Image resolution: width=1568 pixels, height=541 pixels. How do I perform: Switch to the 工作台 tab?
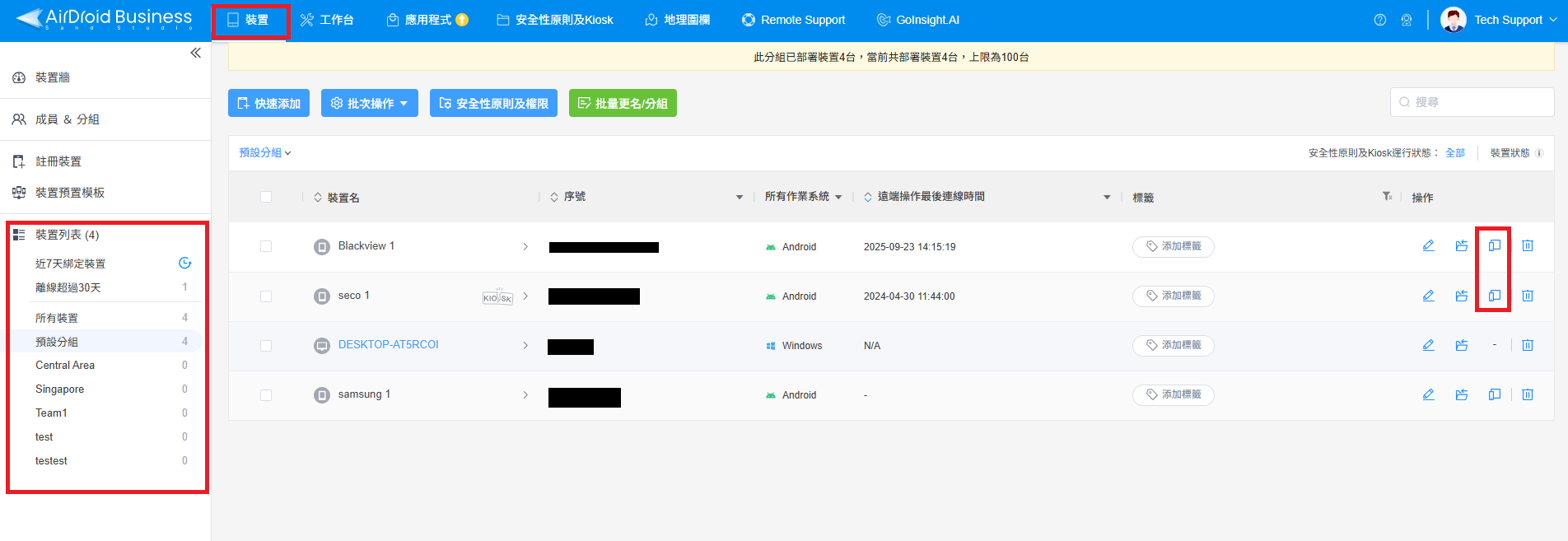click(327, 20)
